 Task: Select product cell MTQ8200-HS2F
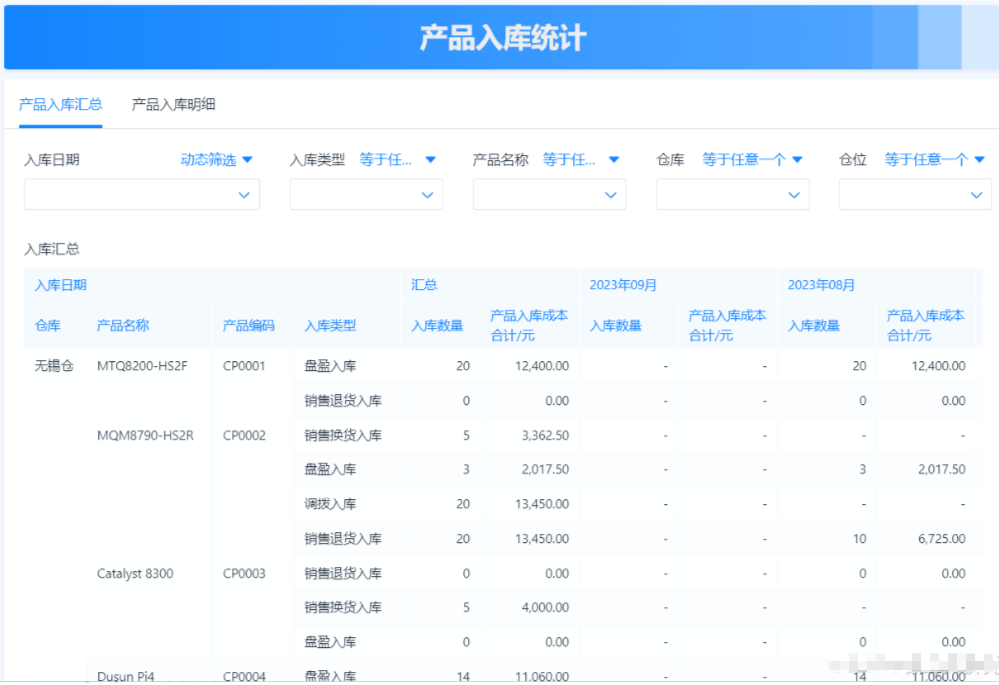[x=142, y=366]
